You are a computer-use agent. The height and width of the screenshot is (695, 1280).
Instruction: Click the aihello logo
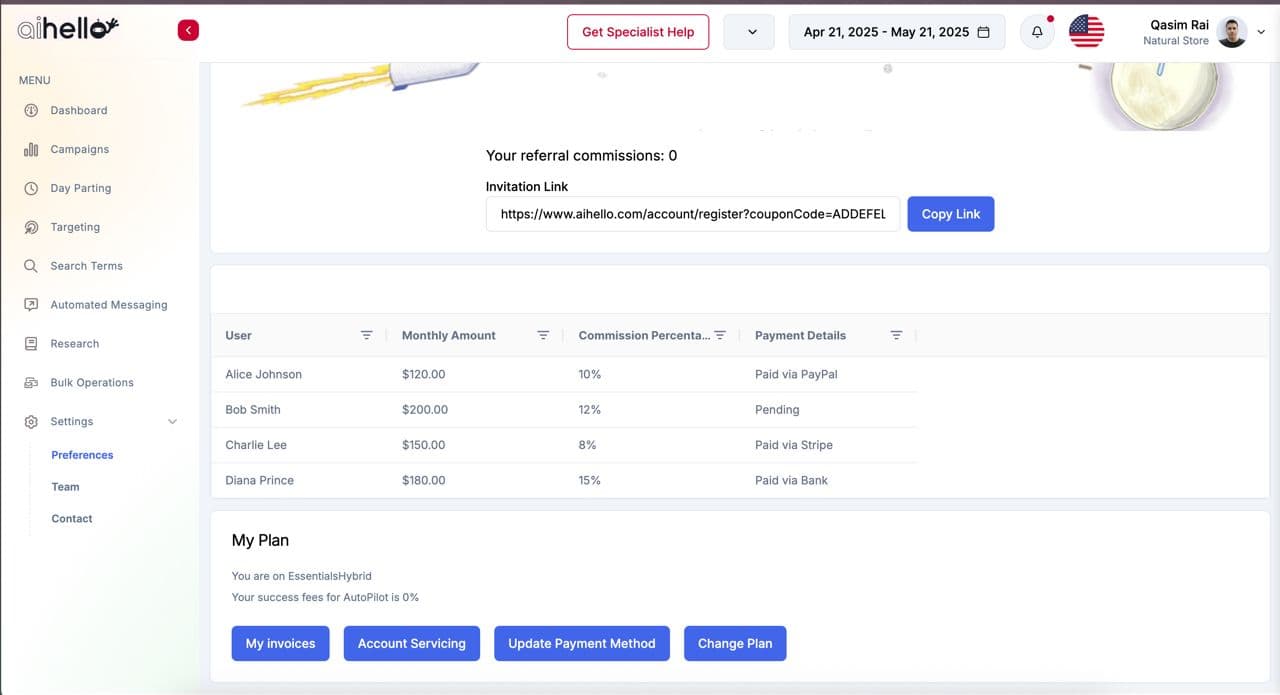68,30
